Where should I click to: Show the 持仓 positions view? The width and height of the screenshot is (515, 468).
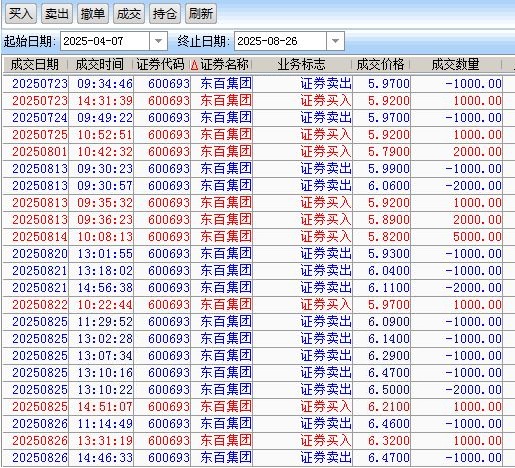[165, 14]
